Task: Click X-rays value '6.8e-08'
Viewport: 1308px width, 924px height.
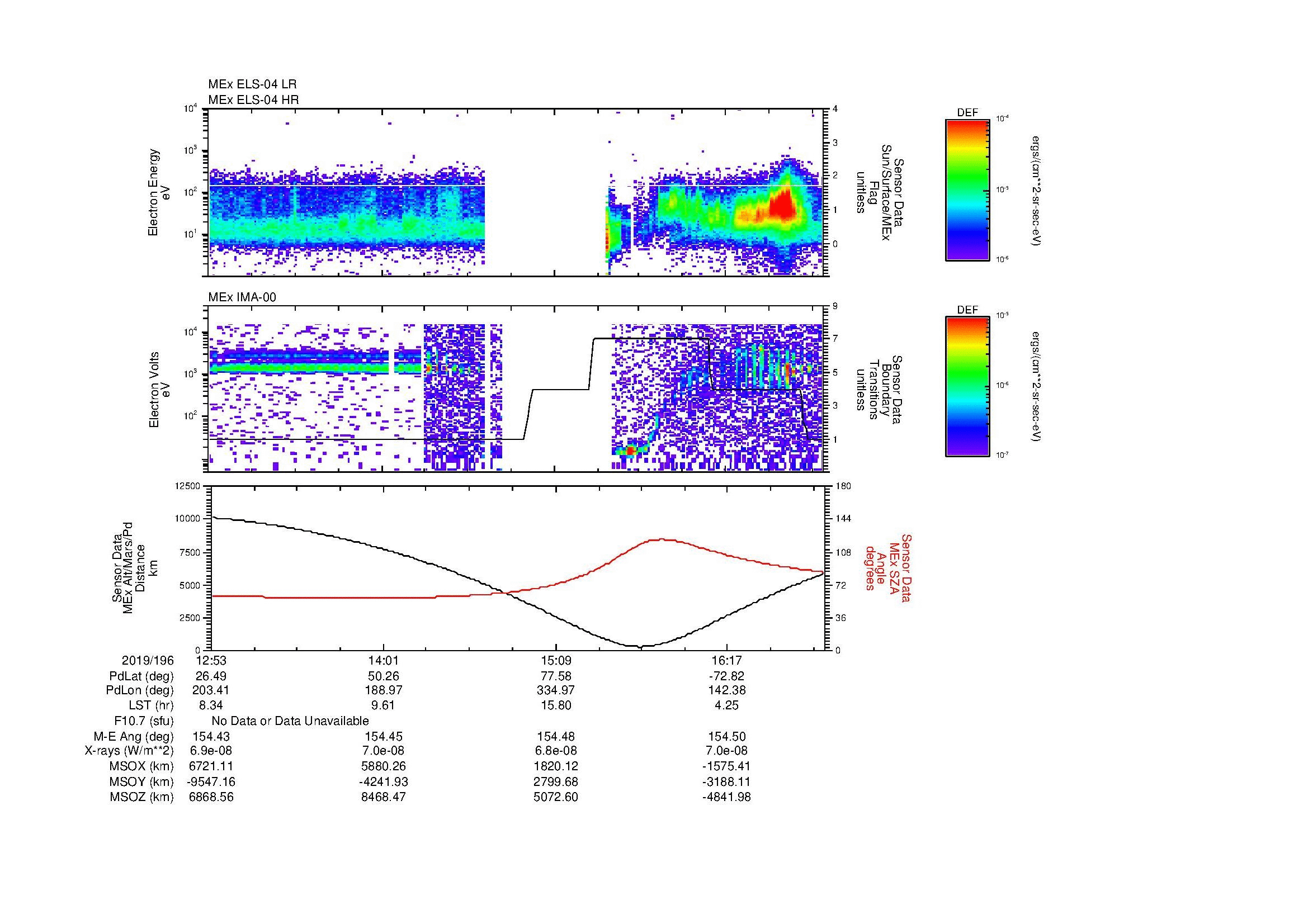Action: (x=555, y=751)
